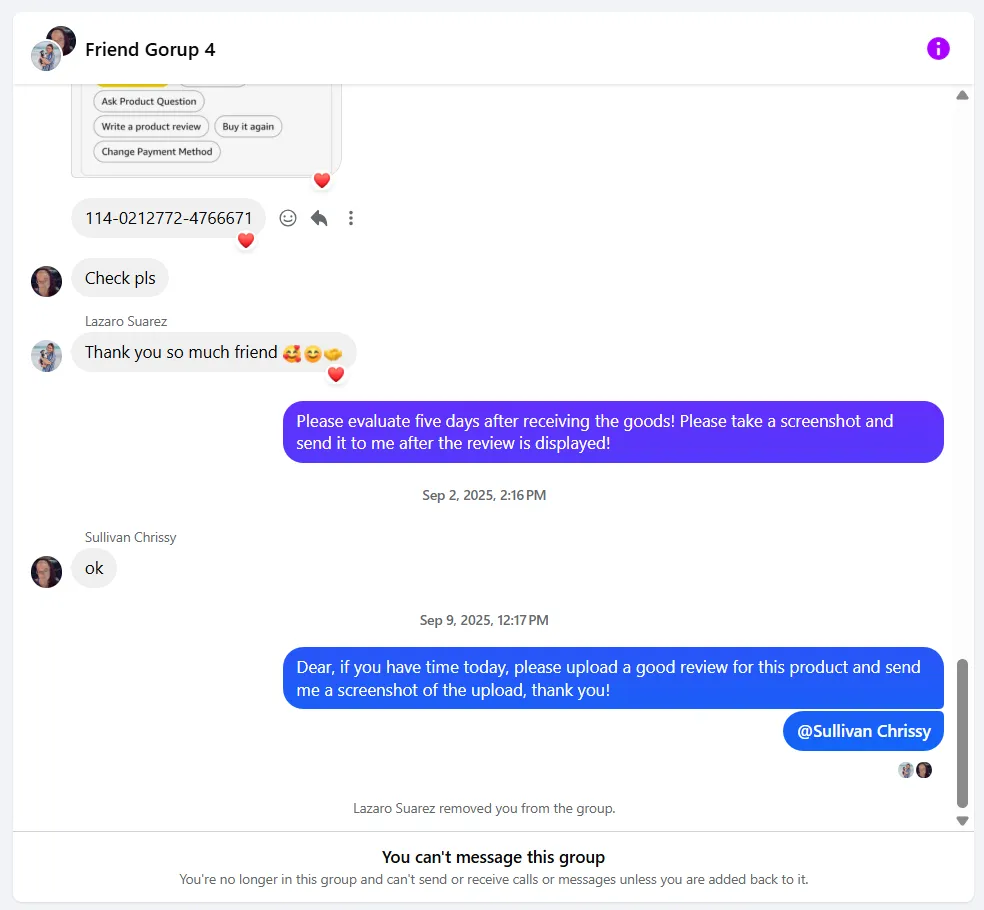Click the seen-by avatars below last message

(x=915, y=770)
